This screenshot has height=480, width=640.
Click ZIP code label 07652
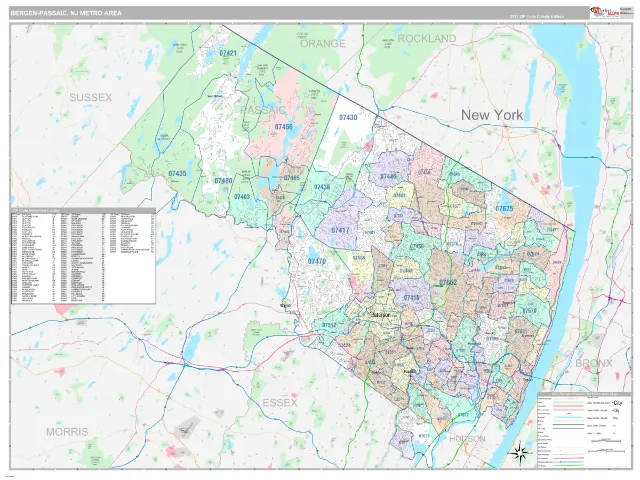tap(448, 282)
